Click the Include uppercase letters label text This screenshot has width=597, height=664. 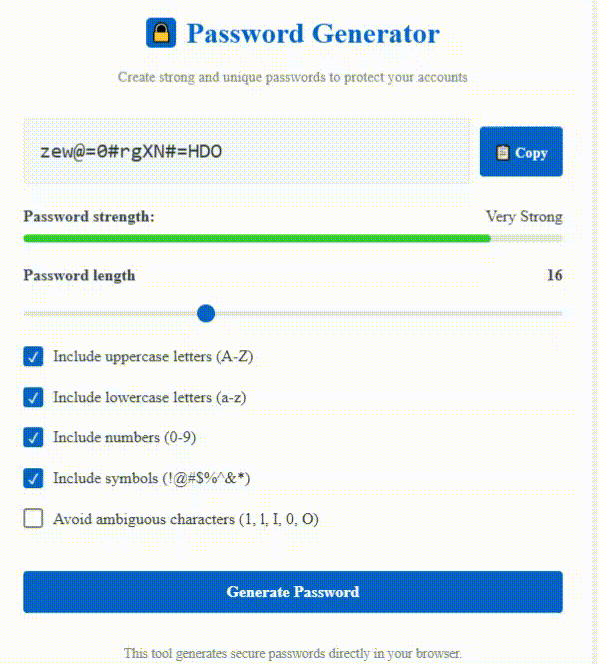[x=153, y=357]
